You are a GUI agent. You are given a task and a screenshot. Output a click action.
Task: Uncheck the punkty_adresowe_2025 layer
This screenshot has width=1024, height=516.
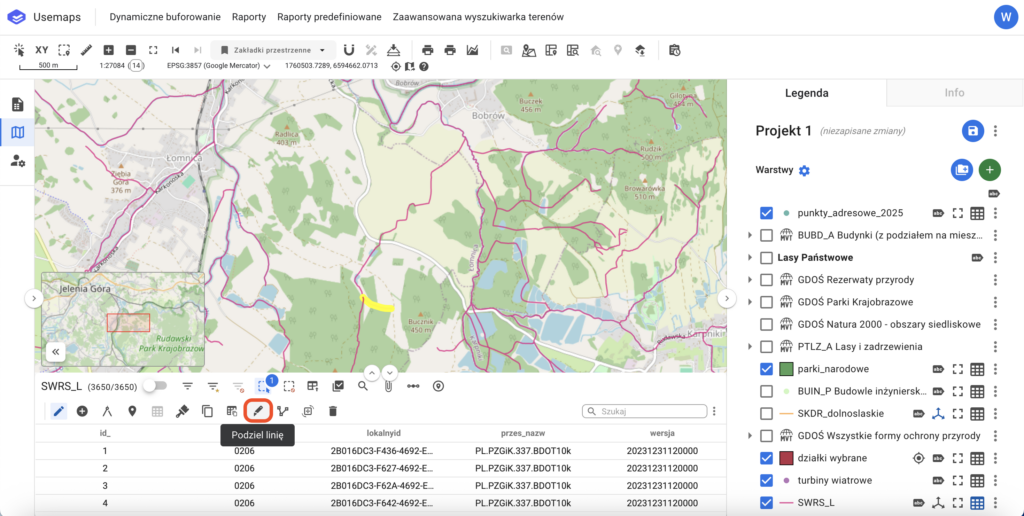(766, 213)
